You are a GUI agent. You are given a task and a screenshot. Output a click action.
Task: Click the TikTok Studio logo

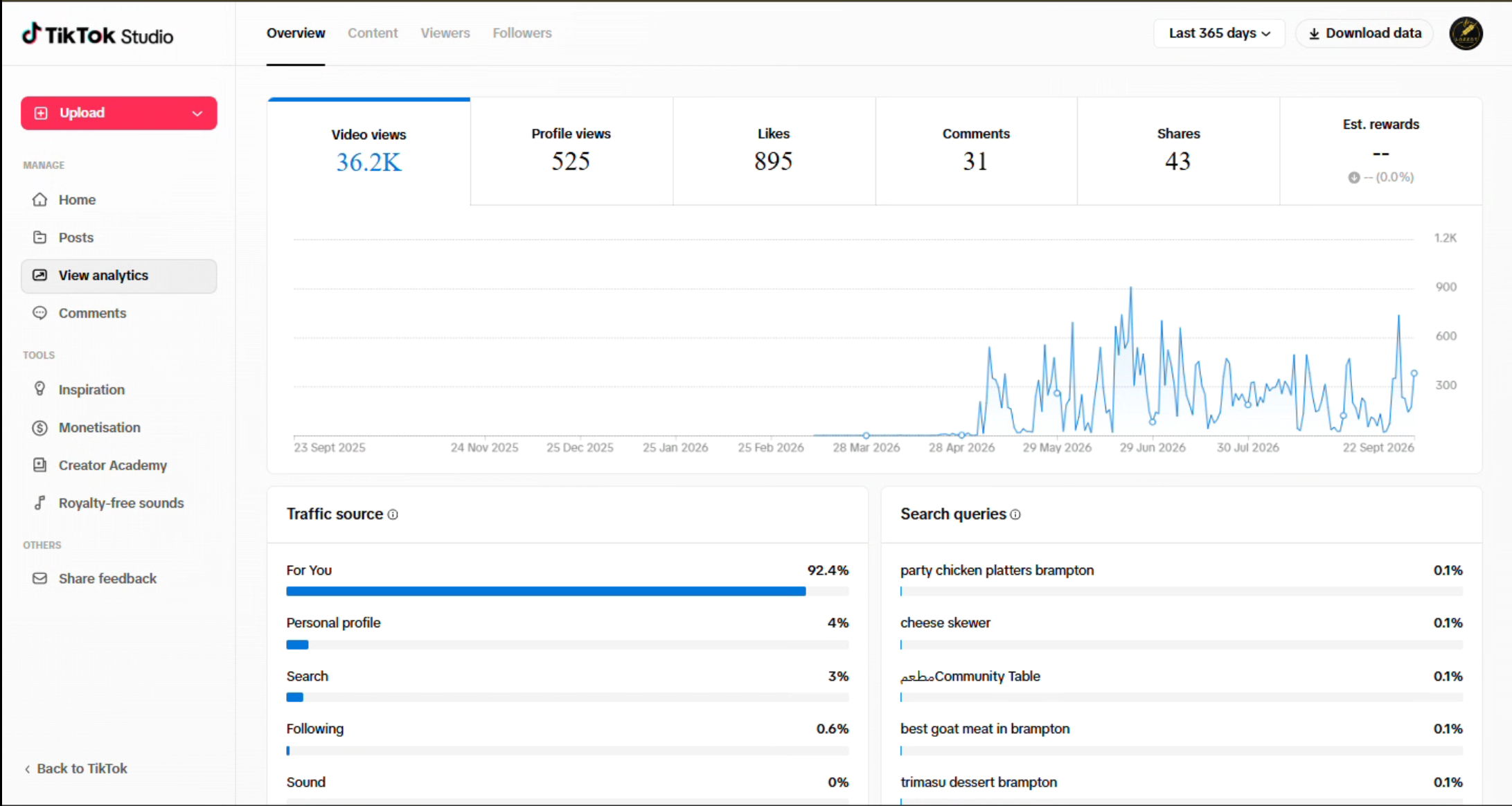(x=98, y=35)
